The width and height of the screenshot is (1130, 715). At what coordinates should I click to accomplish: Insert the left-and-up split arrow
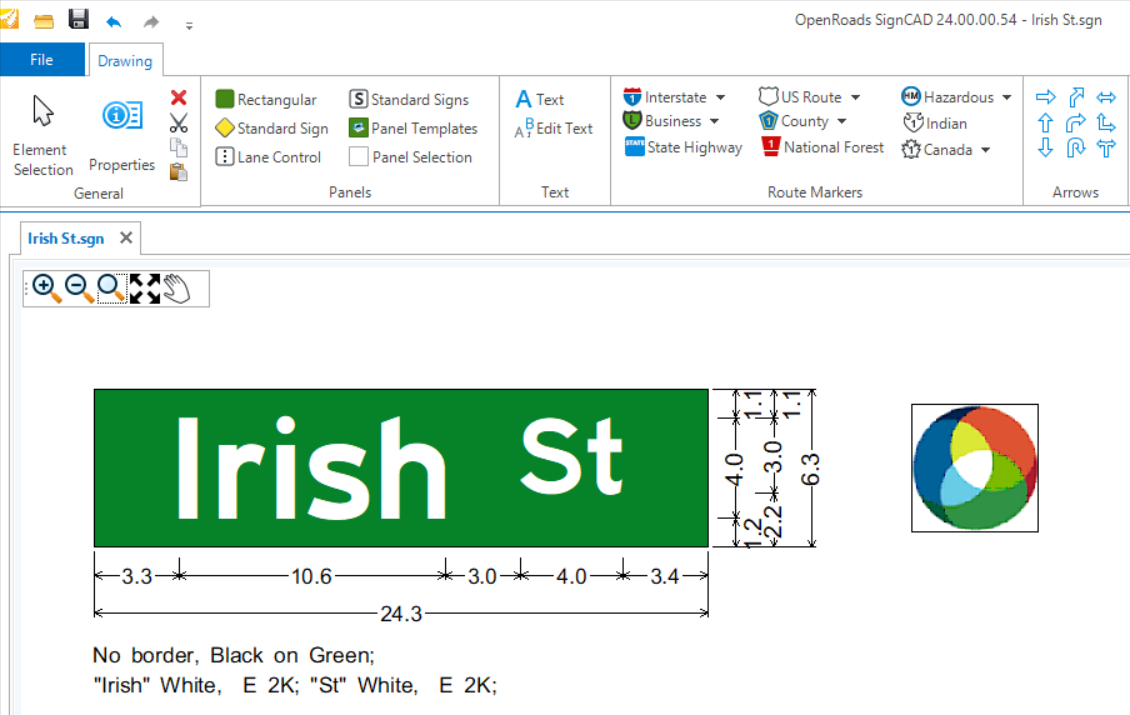(1106, 123)
